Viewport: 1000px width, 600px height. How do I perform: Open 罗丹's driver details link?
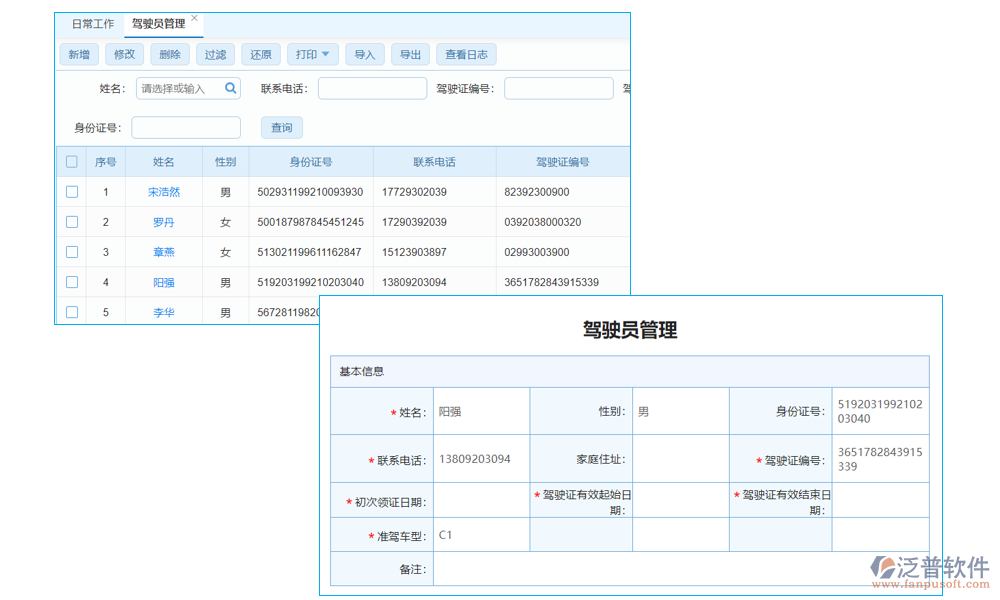(163, 222)
